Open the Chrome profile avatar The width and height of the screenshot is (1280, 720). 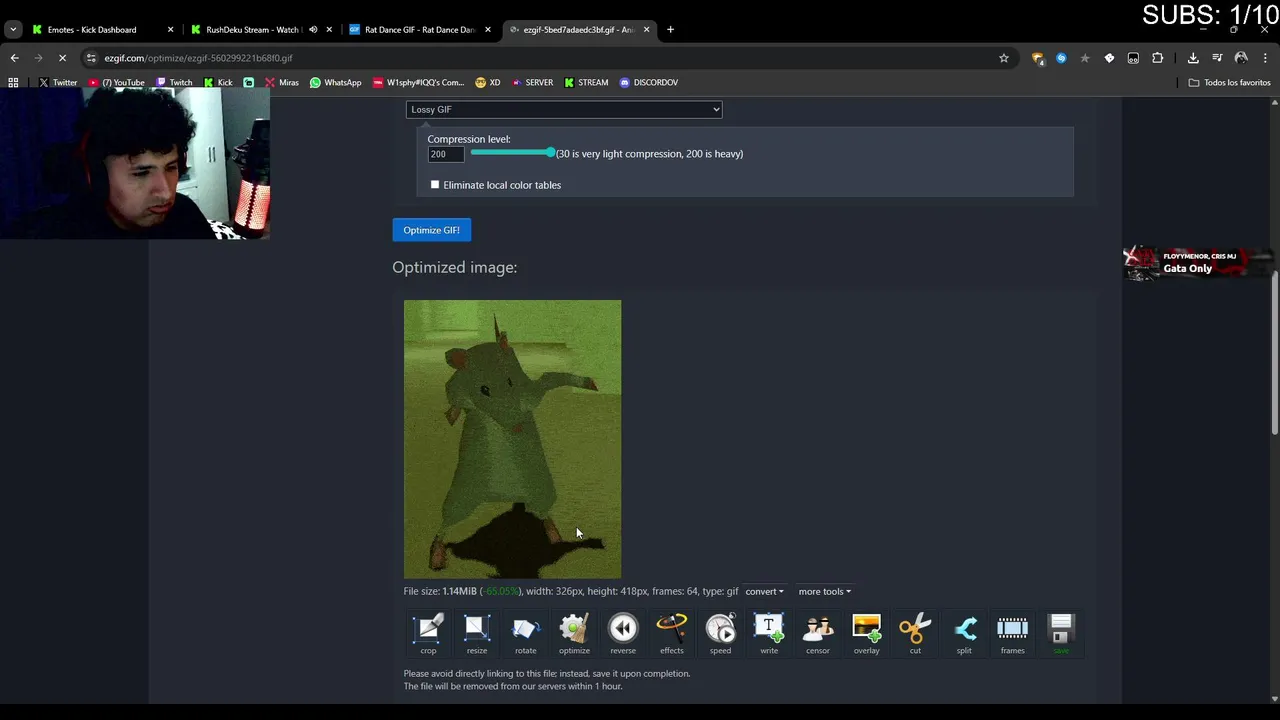tap(1241, 58)
